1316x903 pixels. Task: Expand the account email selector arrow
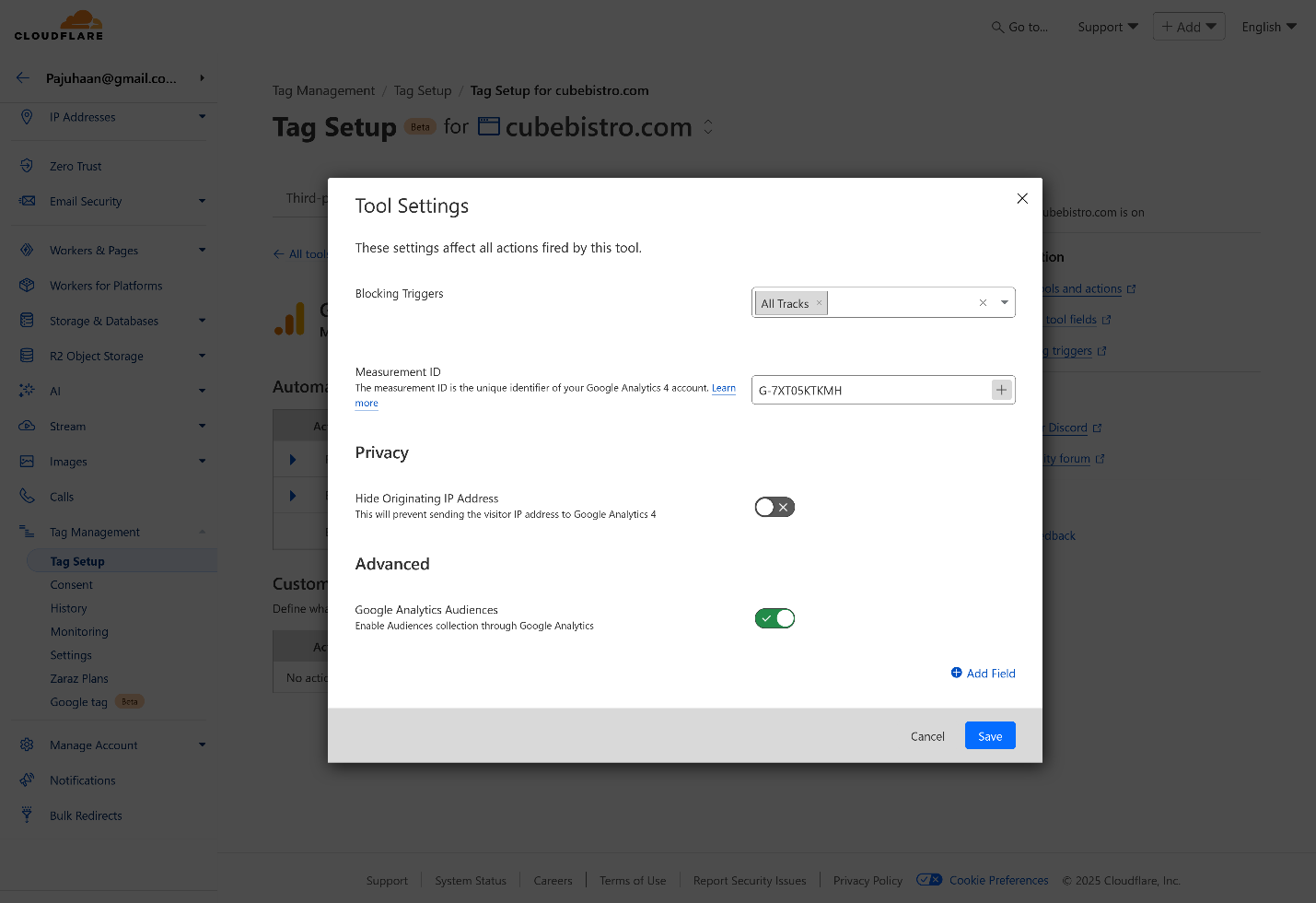click(x=202, y=78)
